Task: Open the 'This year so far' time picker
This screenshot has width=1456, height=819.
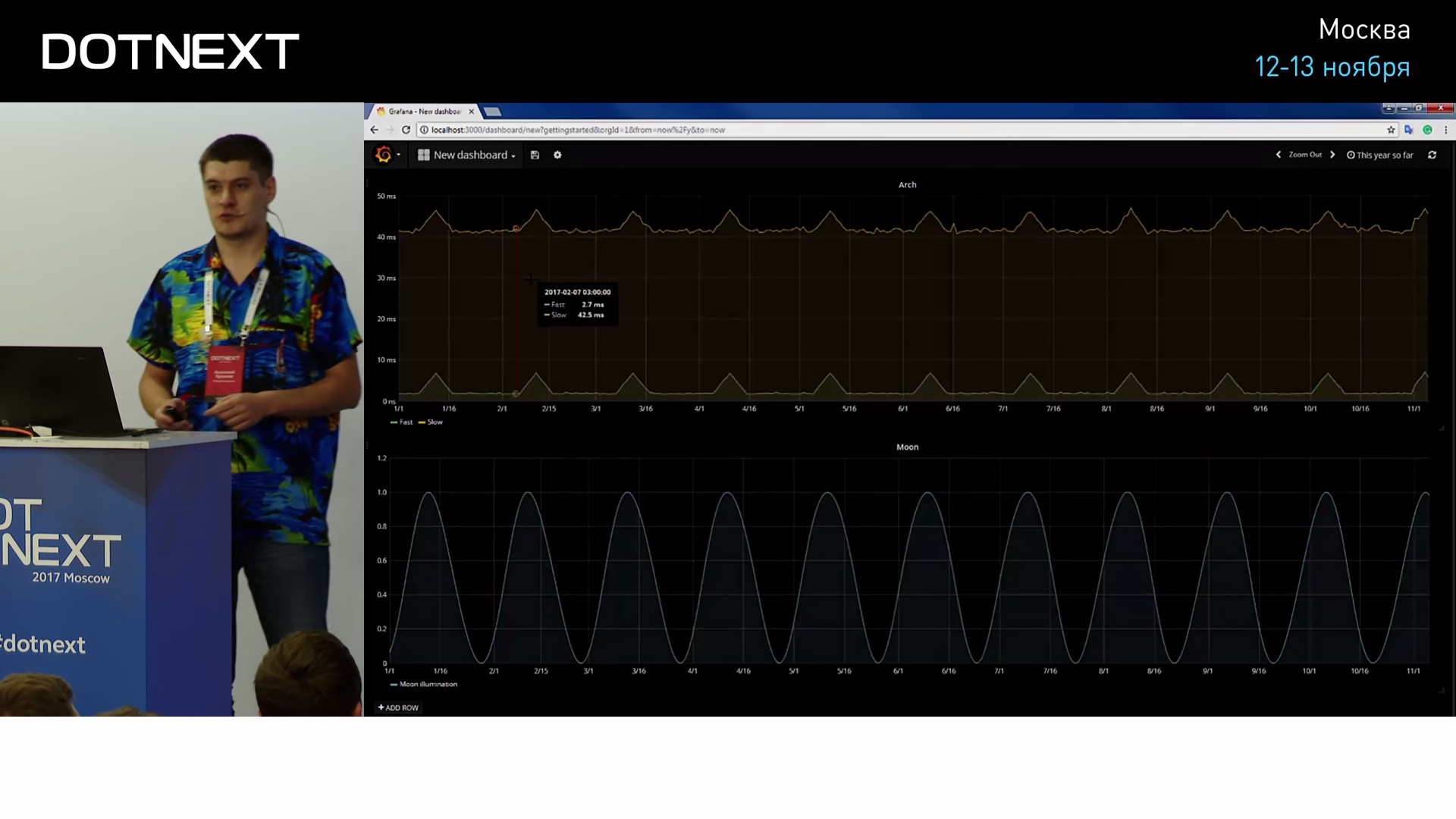Action: (x=1380, y=155)
